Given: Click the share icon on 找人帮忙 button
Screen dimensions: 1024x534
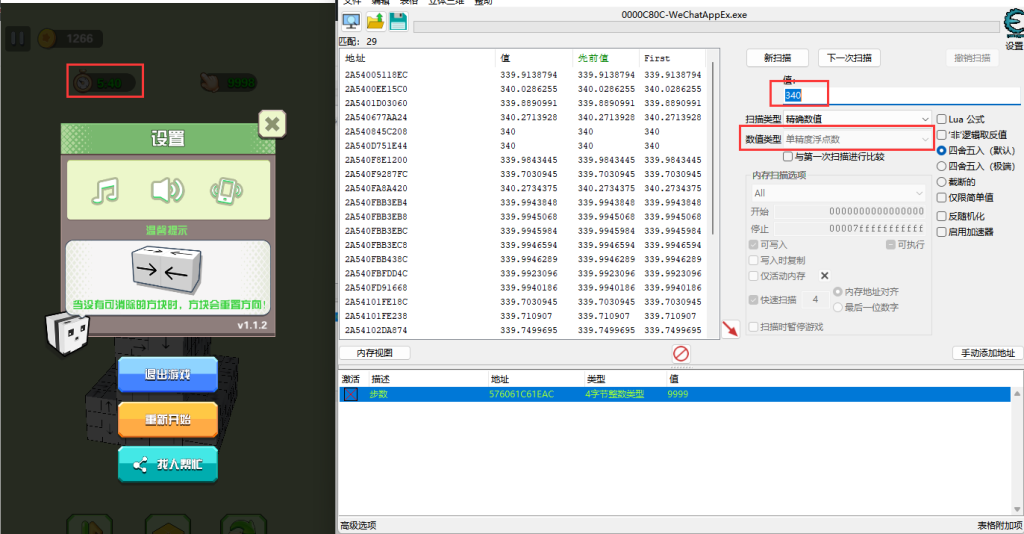Looking at the screenshot, I should coord(140,465).
